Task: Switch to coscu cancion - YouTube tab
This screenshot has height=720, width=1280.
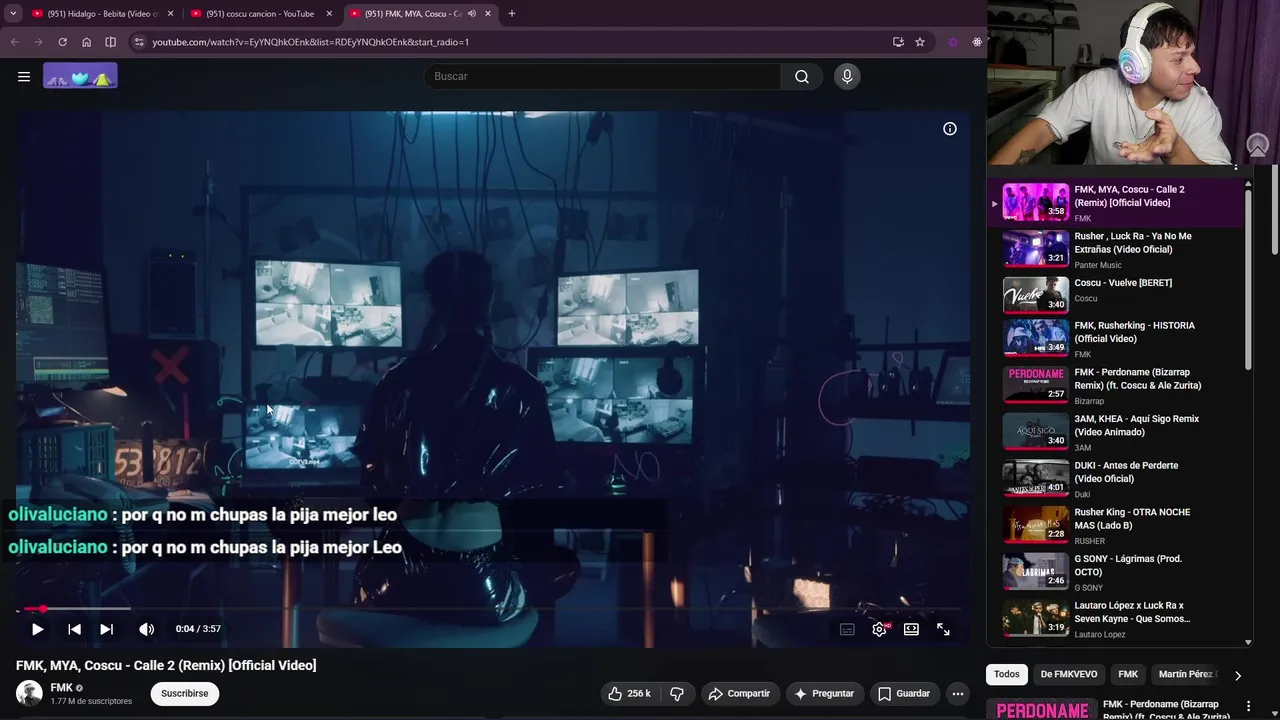Action: pos(260,14)
